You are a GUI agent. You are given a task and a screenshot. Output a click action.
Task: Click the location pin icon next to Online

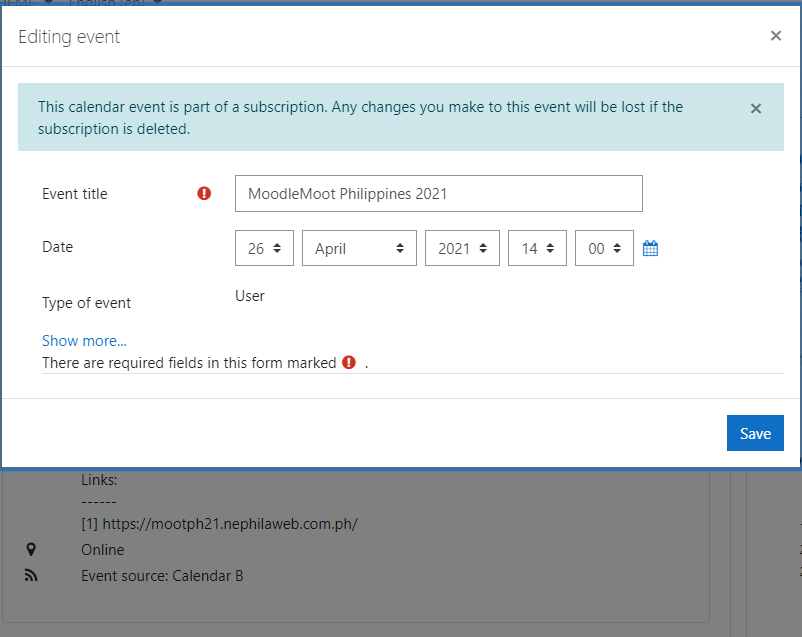31,550
